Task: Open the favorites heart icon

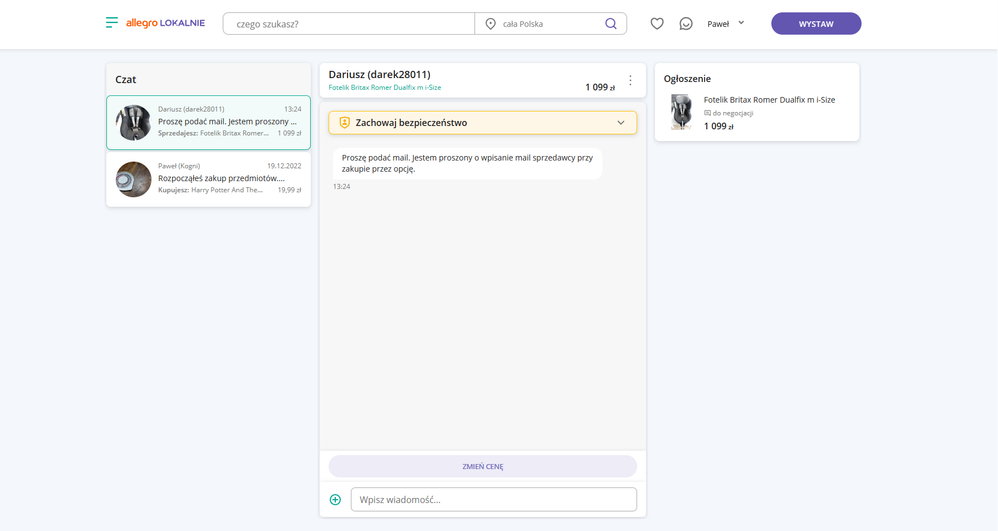Action: click(x=657, y=24)
